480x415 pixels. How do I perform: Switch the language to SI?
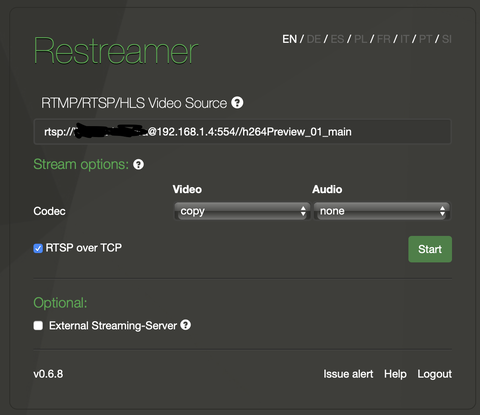click(x=447, y=39)
